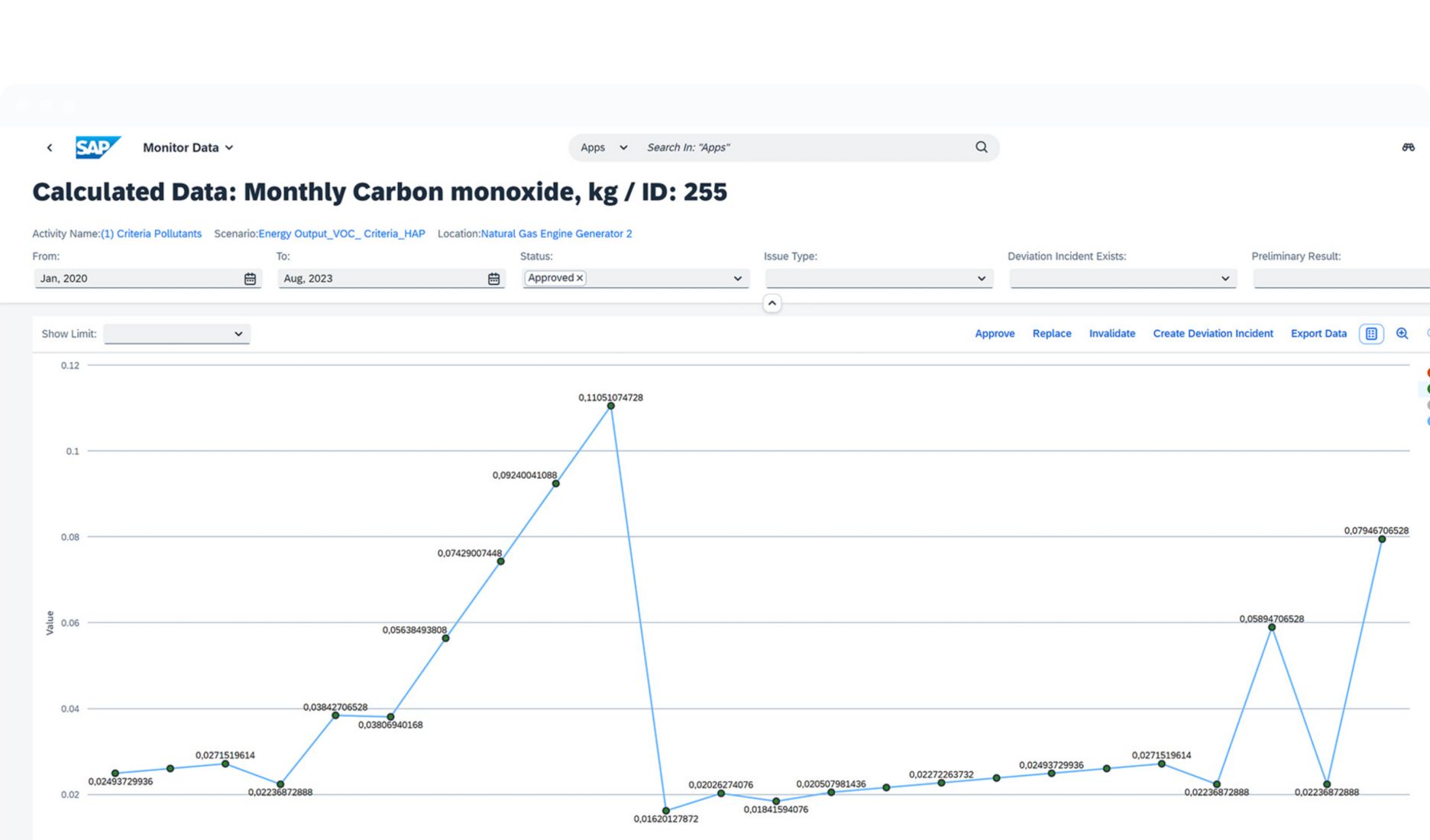Open the search magnifier in the Apps search bar
1430x840 pixels.
pos(981,147)
